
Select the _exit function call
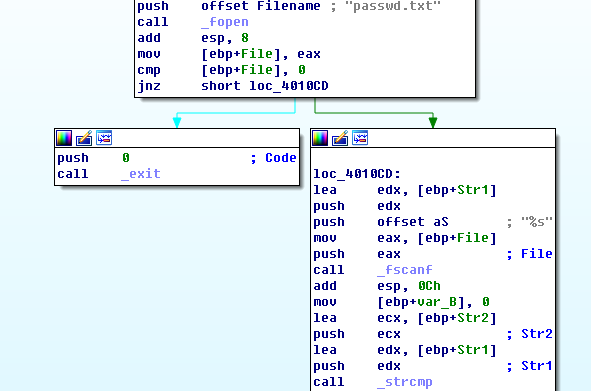141,174
